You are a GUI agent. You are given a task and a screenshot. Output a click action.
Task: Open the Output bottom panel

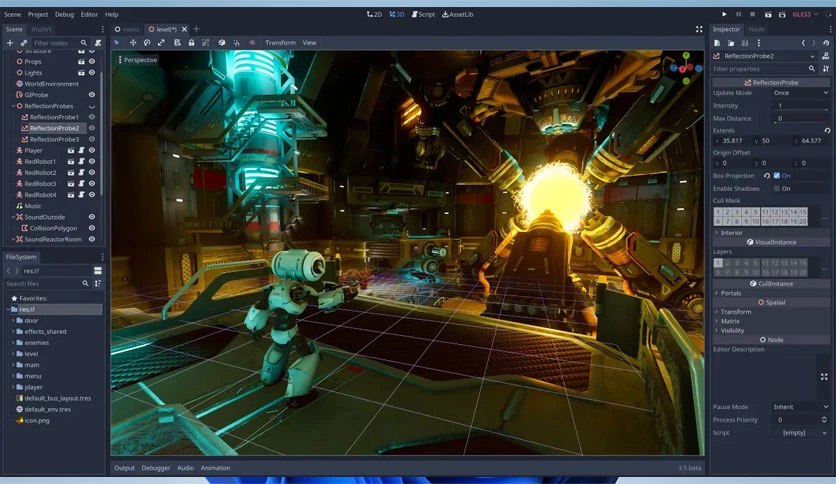tap(124, 468)
